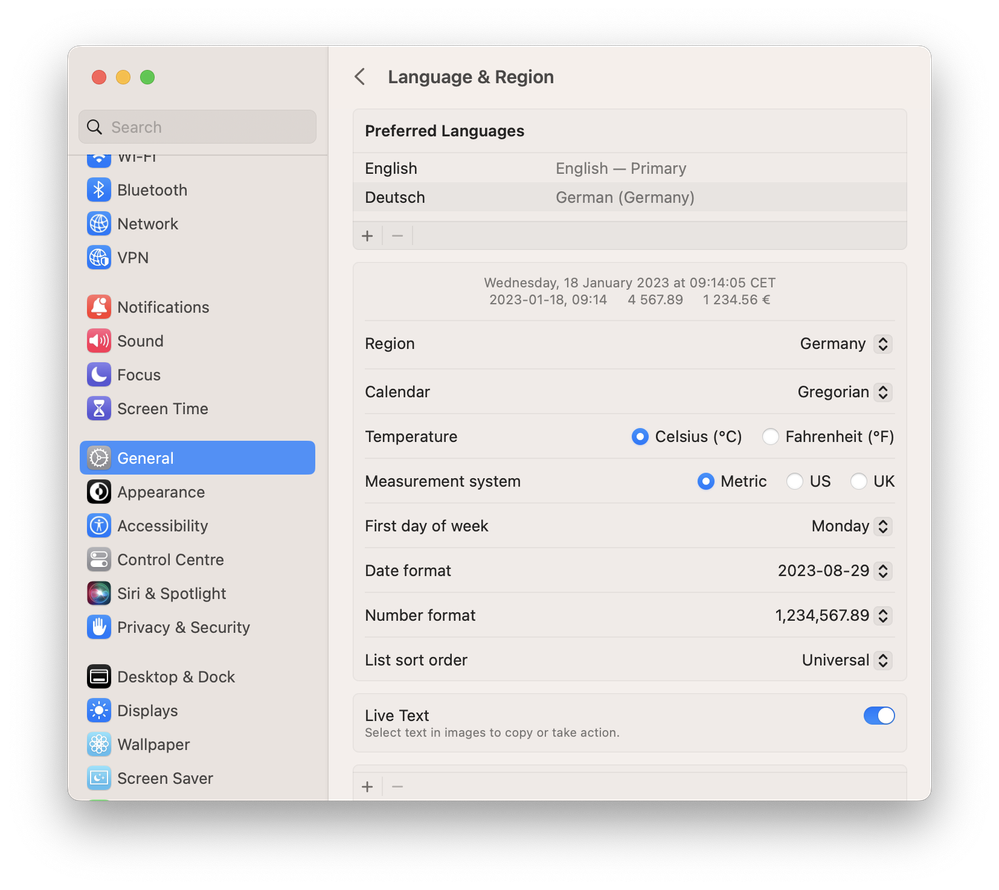The width and height of the screenshot is (999, 890).
Task: Click the Wallpaper flower icon
Action: click(x=99, y=744)
